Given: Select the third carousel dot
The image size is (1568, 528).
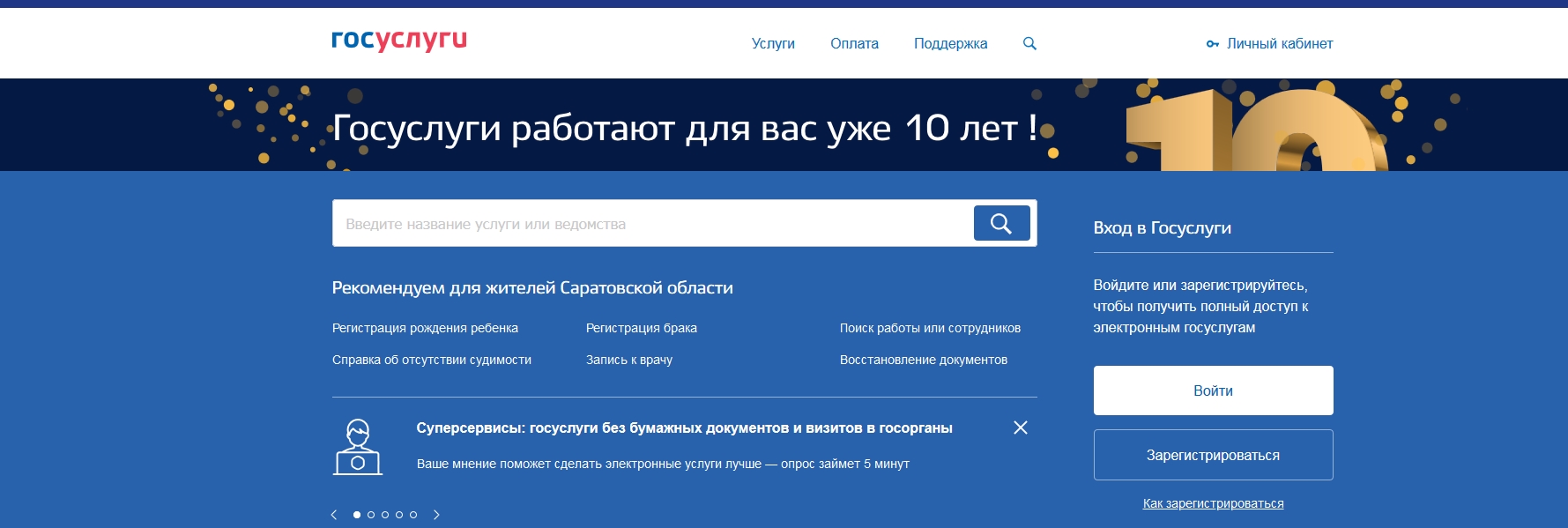Looking at the screenshot, I should [x=385, y=515].
